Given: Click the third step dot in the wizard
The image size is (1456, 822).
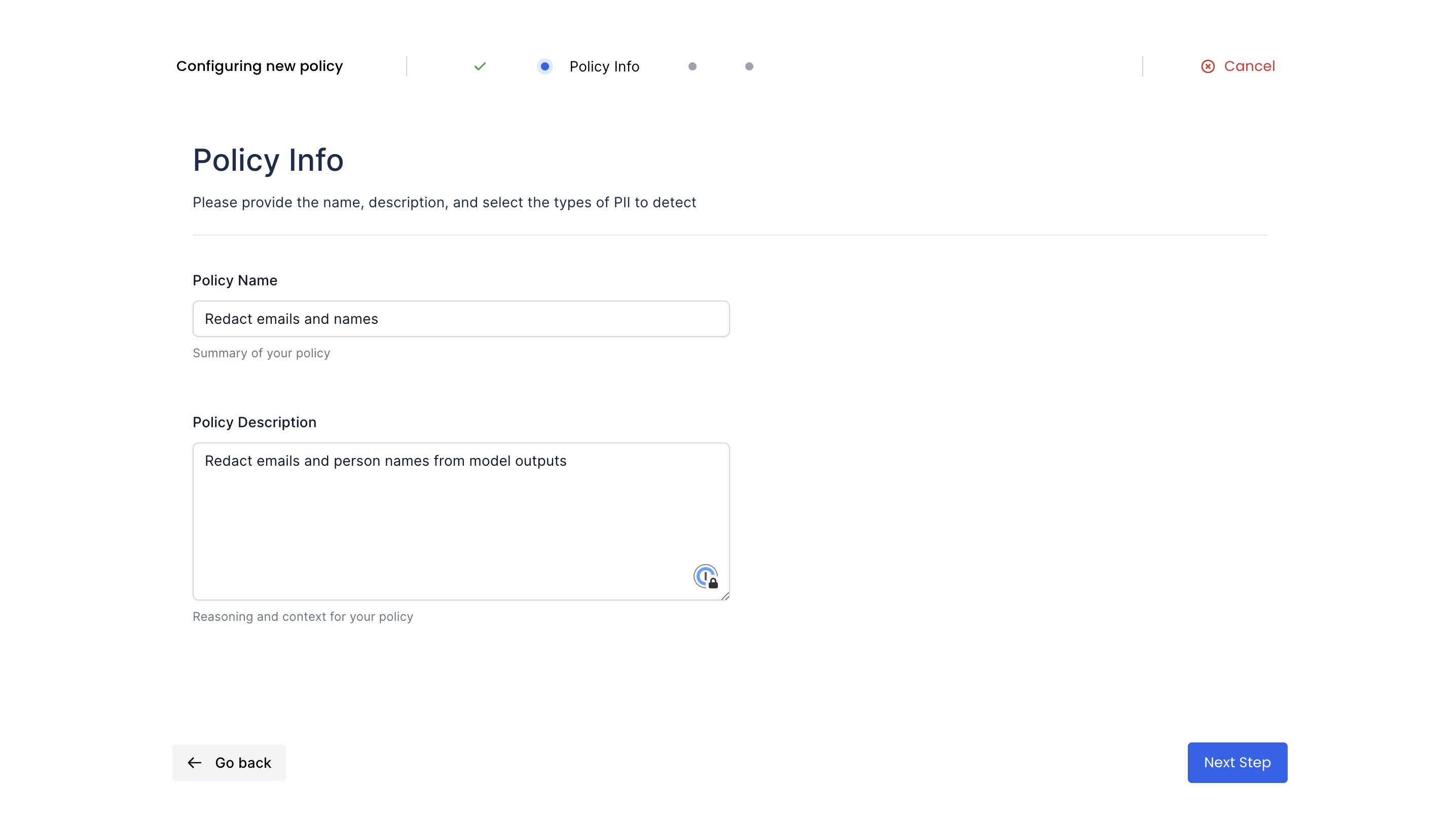Looking at the screenshot, I should 693,67.
